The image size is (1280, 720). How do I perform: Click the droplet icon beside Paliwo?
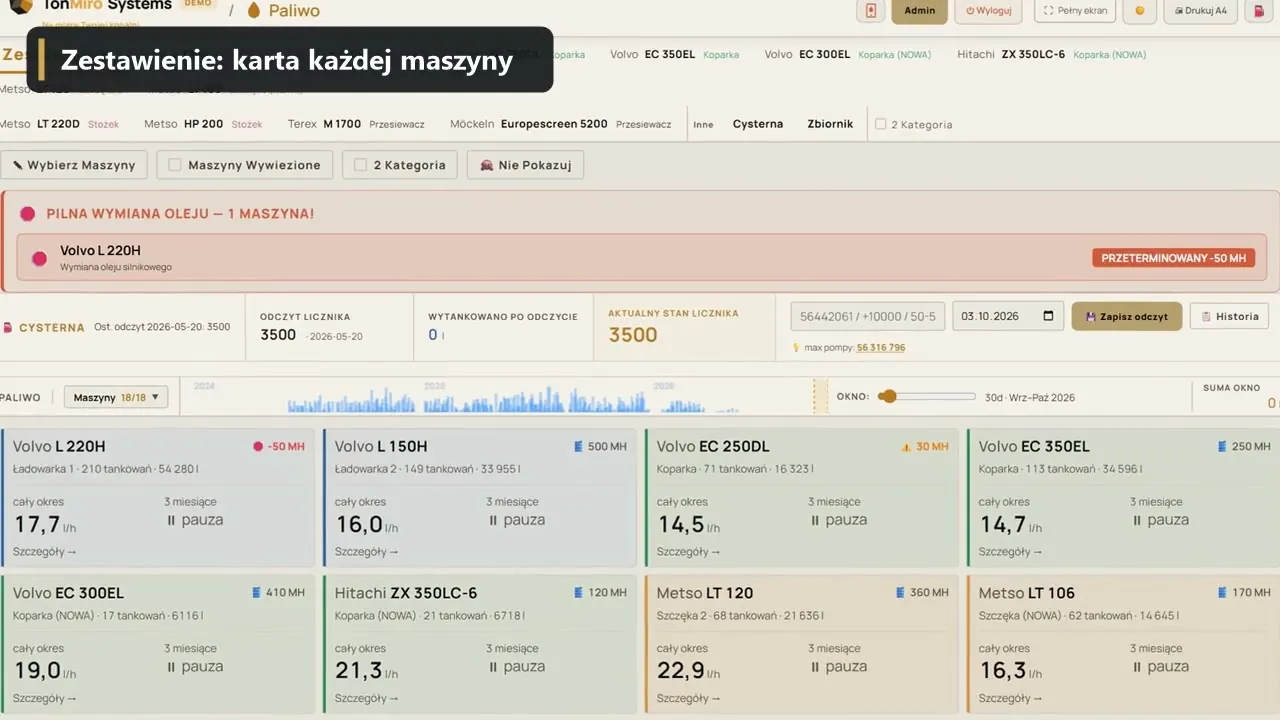click(x=254, y=11)
